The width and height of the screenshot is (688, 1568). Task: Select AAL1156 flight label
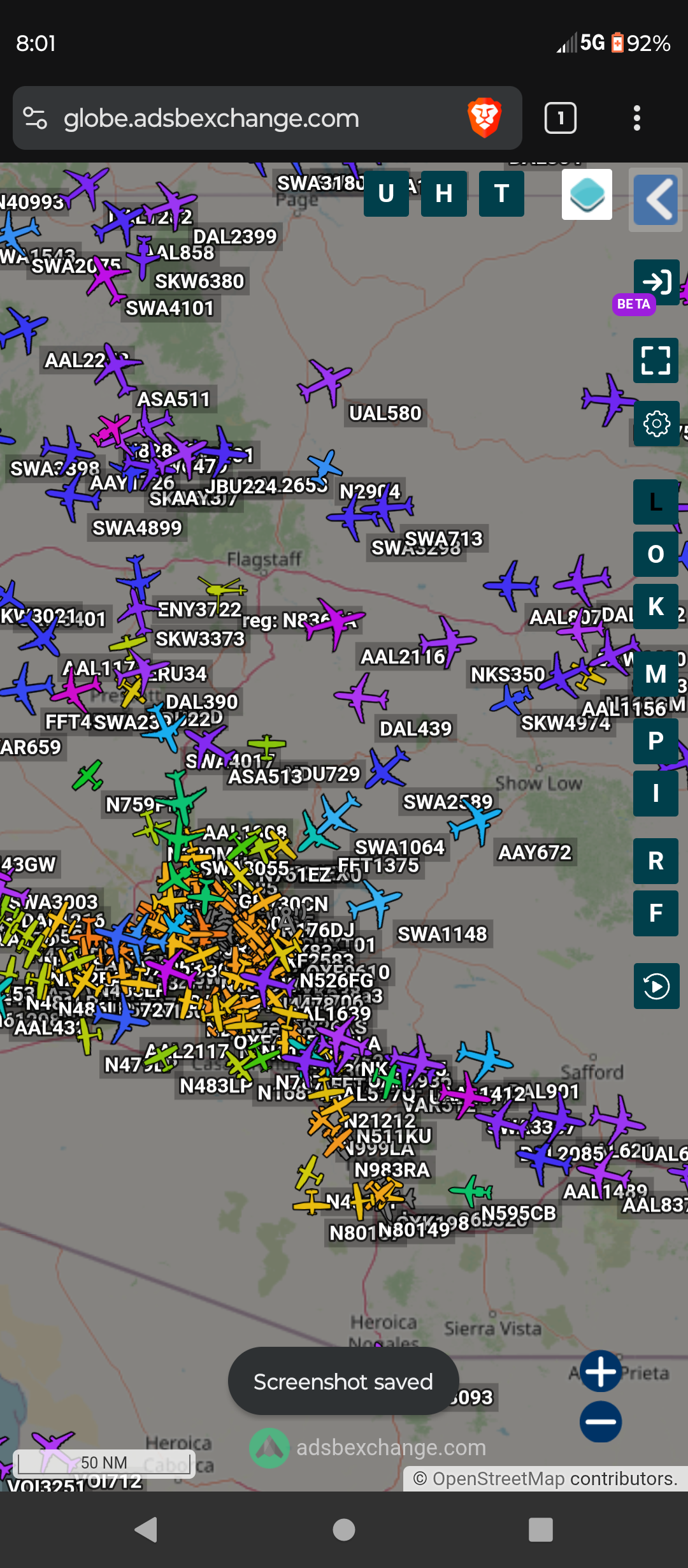[x=624, y=708]
